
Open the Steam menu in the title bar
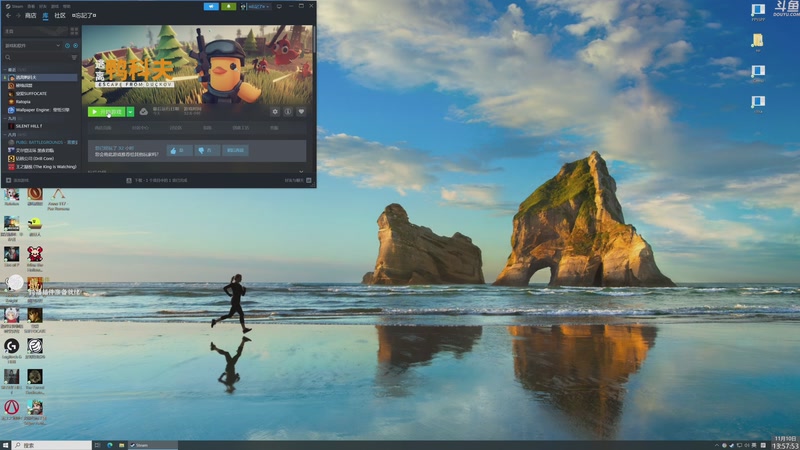[x=15, y=6]
